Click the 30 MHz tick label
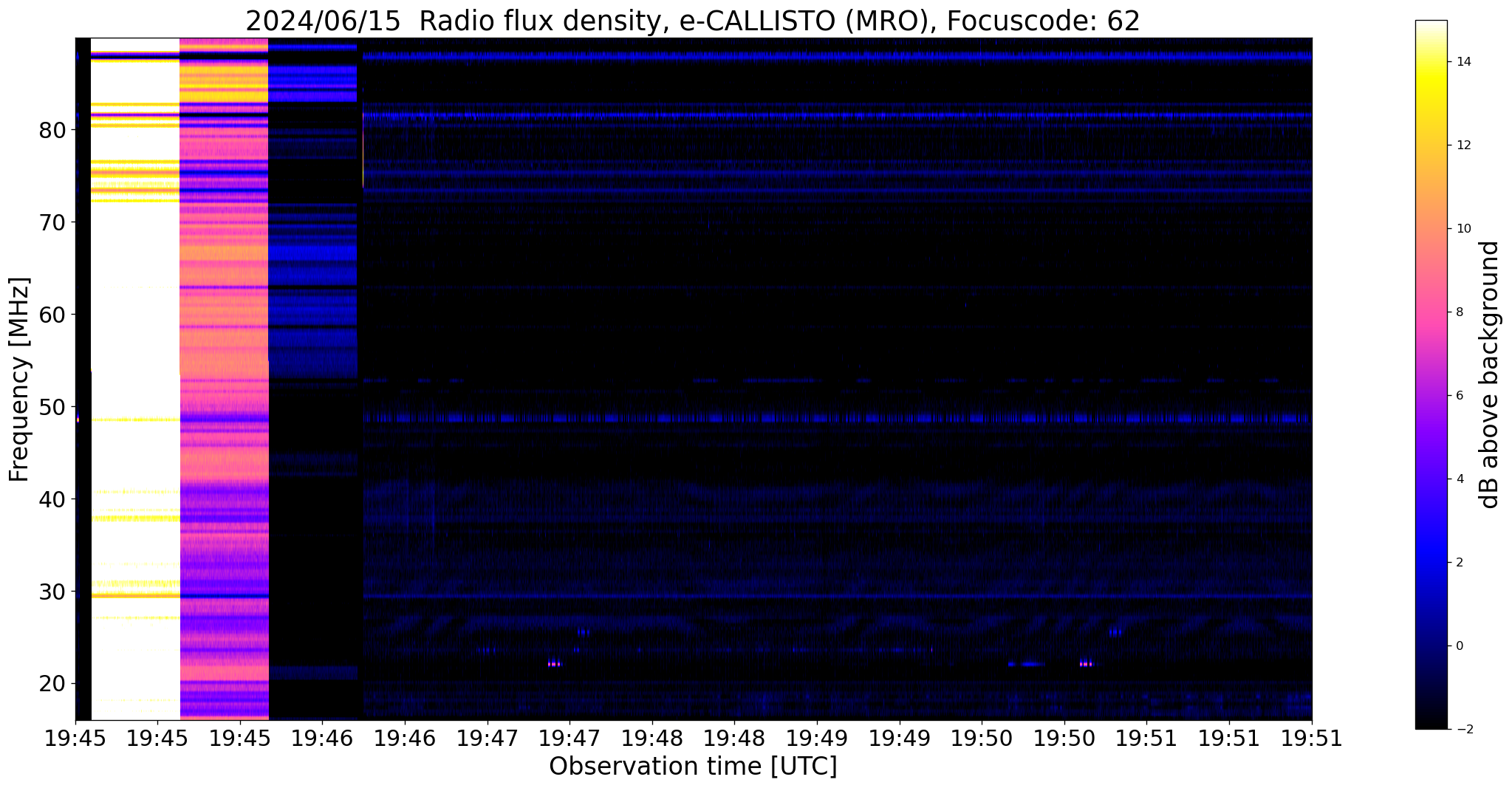1512x788 pixels. pyautogui.click(x=52, y=592)
